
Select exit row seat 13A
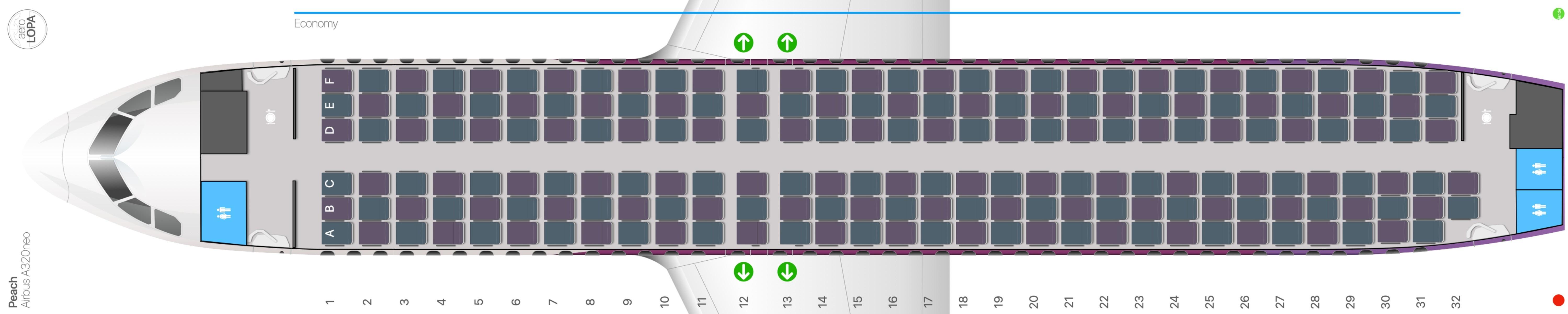(x=796, y=233)
